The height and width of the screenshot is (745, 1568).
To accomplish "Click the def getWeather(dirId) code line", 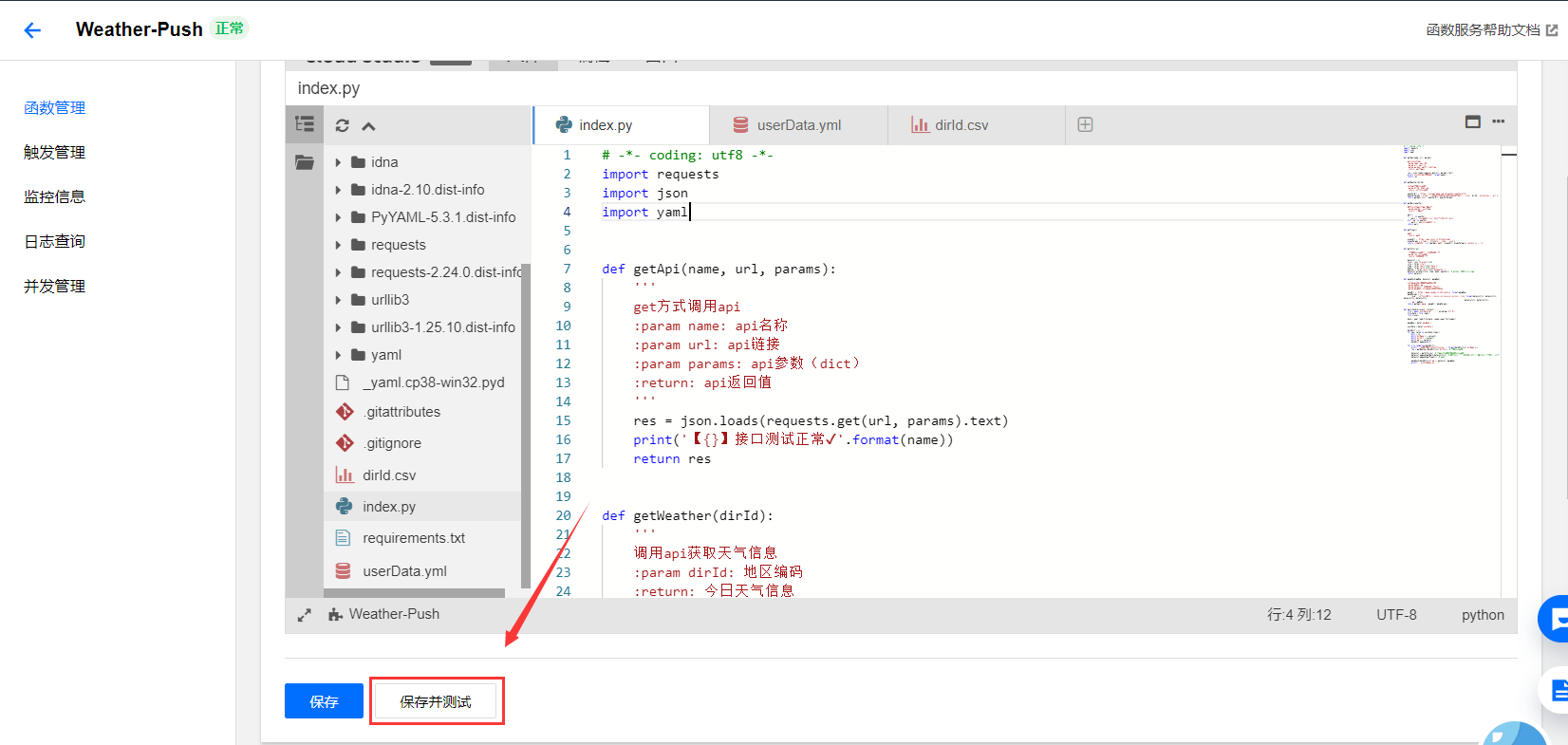I will [x=687, y=516].
